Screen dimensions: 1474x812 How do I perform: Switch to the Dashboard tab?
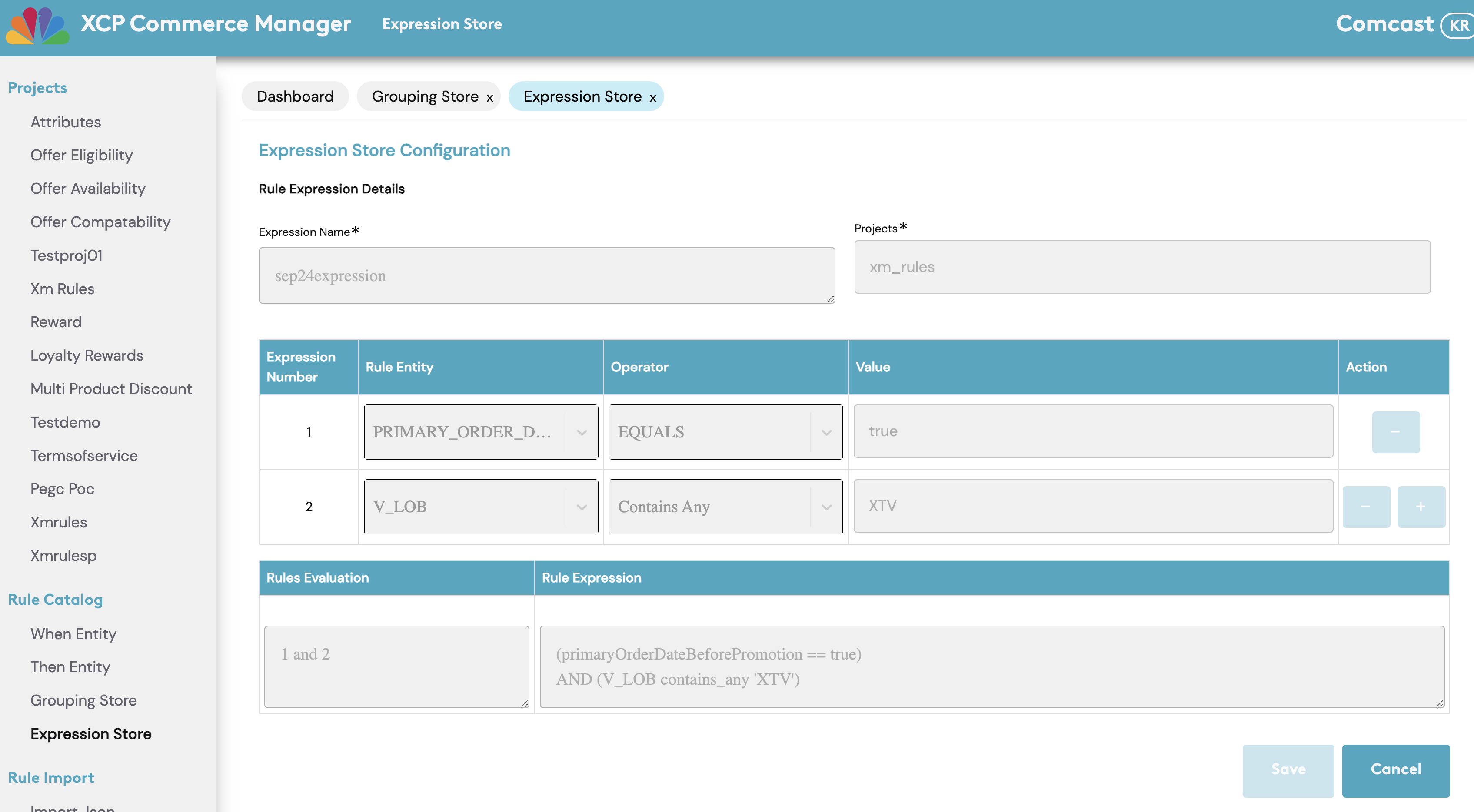pyautogui.click(x=295, y=96)
